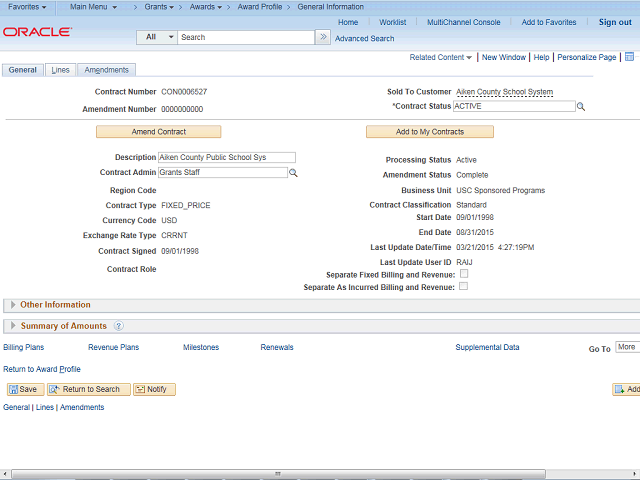The image size is (640, 480).
Task: Toggle Separate Fixed Billing and Revenue checkbox
Action: (464, 273)
